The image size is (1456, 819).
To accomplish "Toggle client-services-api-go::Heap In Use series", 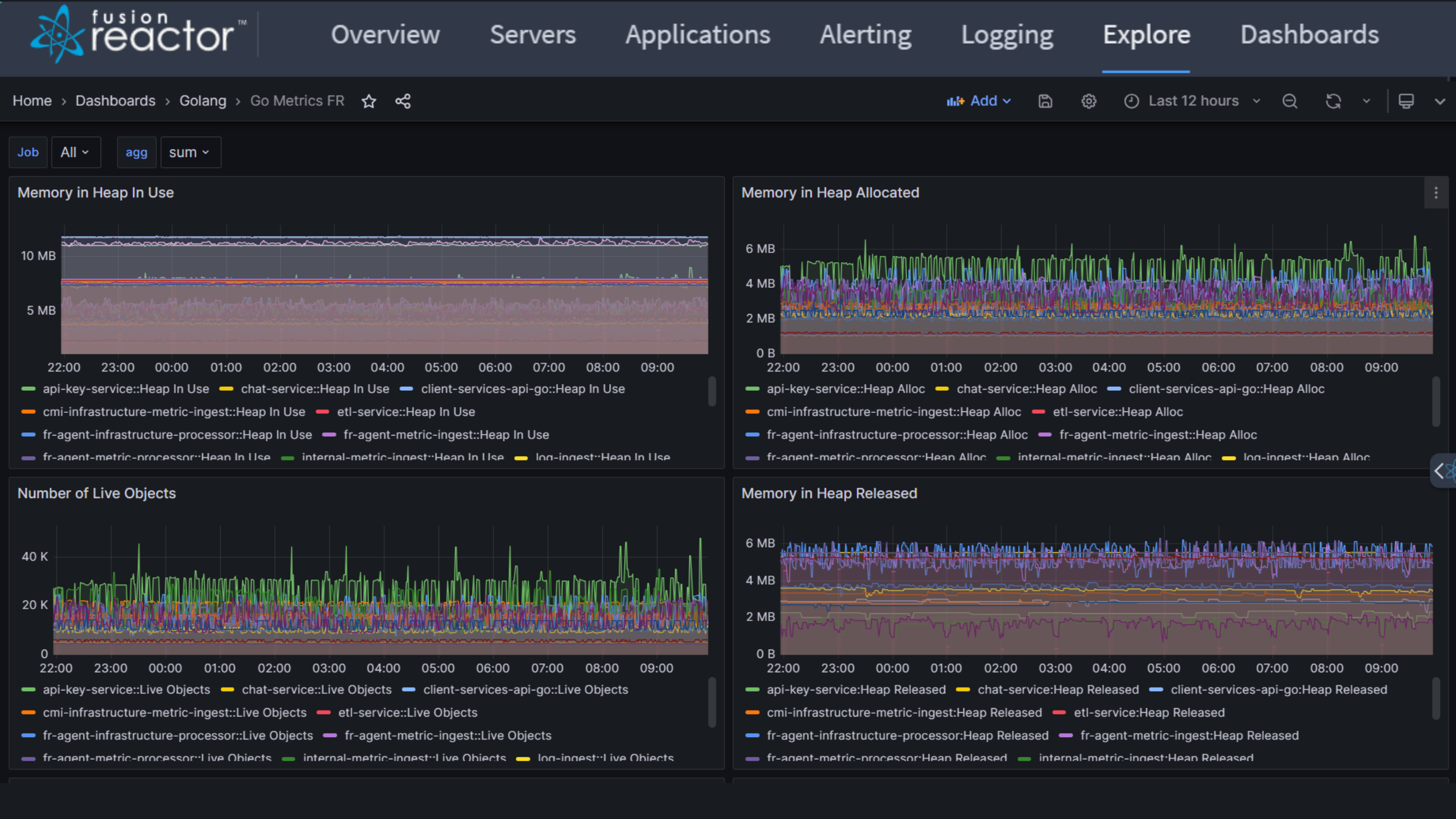I will coord(523,389).
